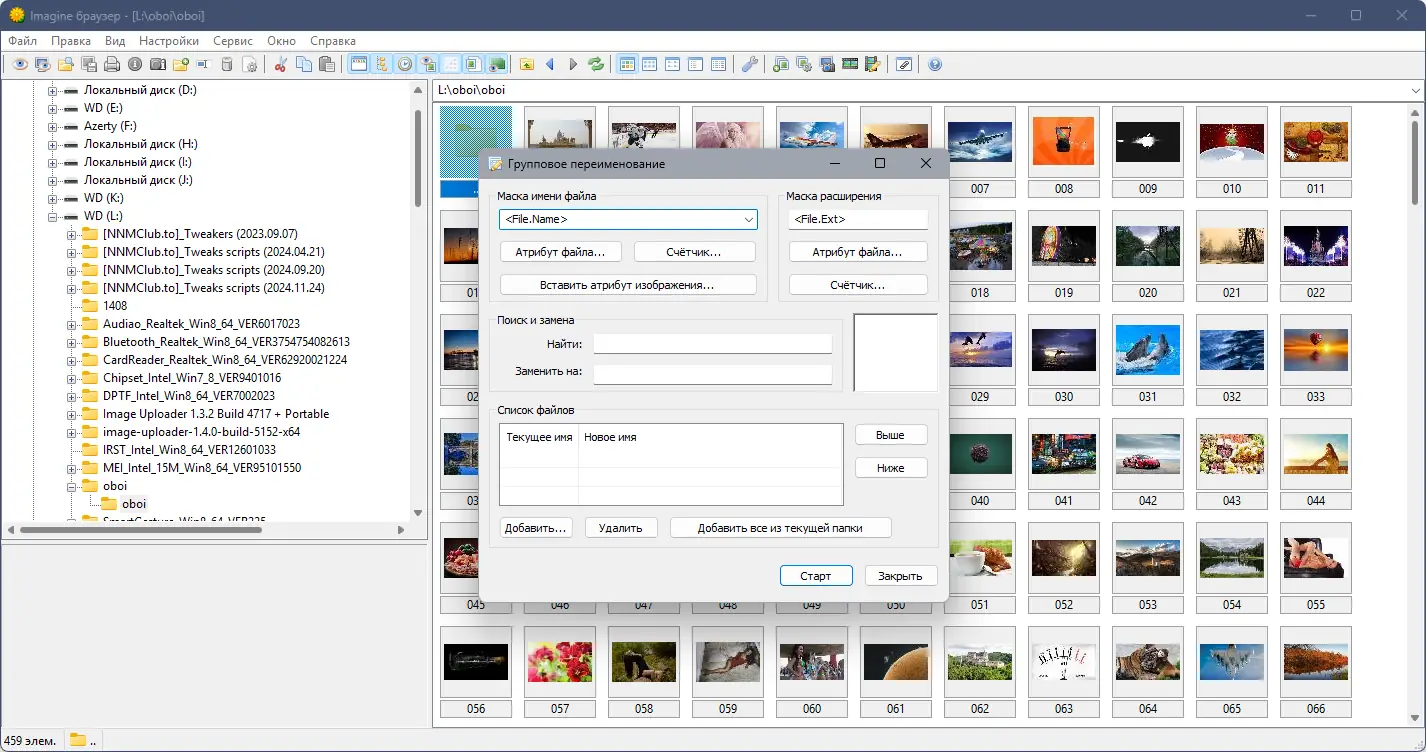Click the blue Back arrow icon
The image size is (1426, 752).
[550, 64]
